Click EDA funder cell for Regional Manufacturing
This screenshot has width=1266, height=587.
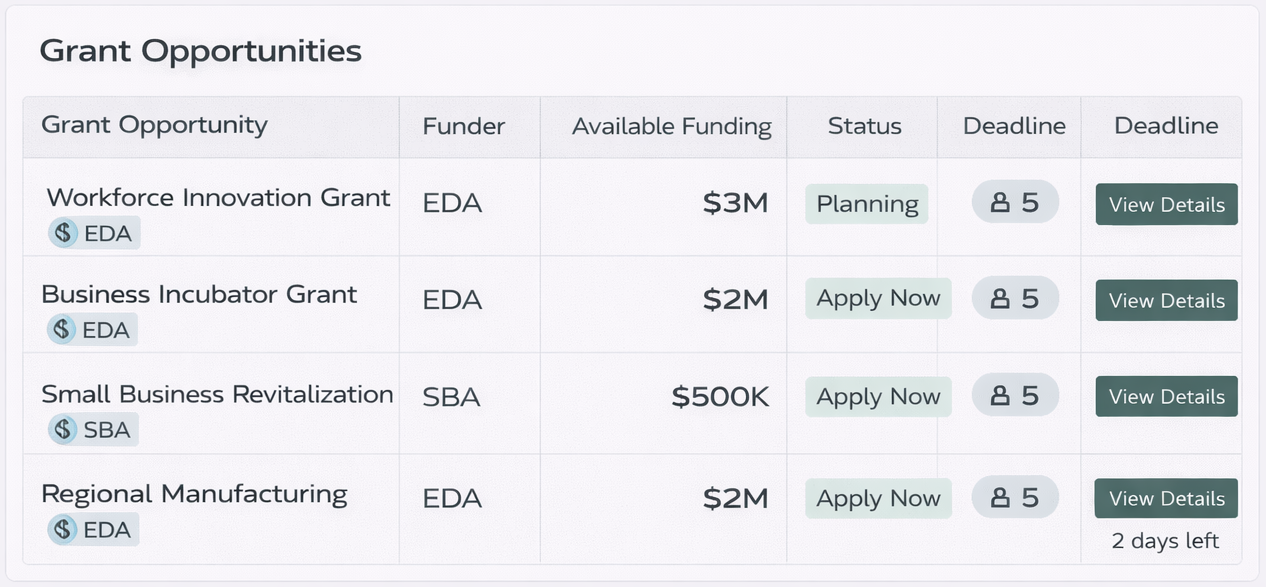tap(452, 498)
